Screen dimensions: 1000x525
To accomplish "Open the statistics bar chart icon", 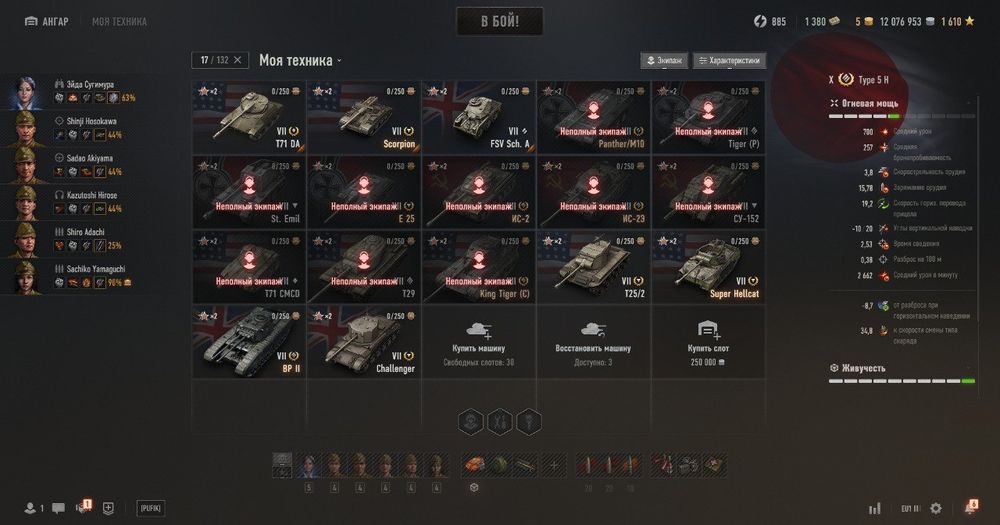I will [874, 508].
